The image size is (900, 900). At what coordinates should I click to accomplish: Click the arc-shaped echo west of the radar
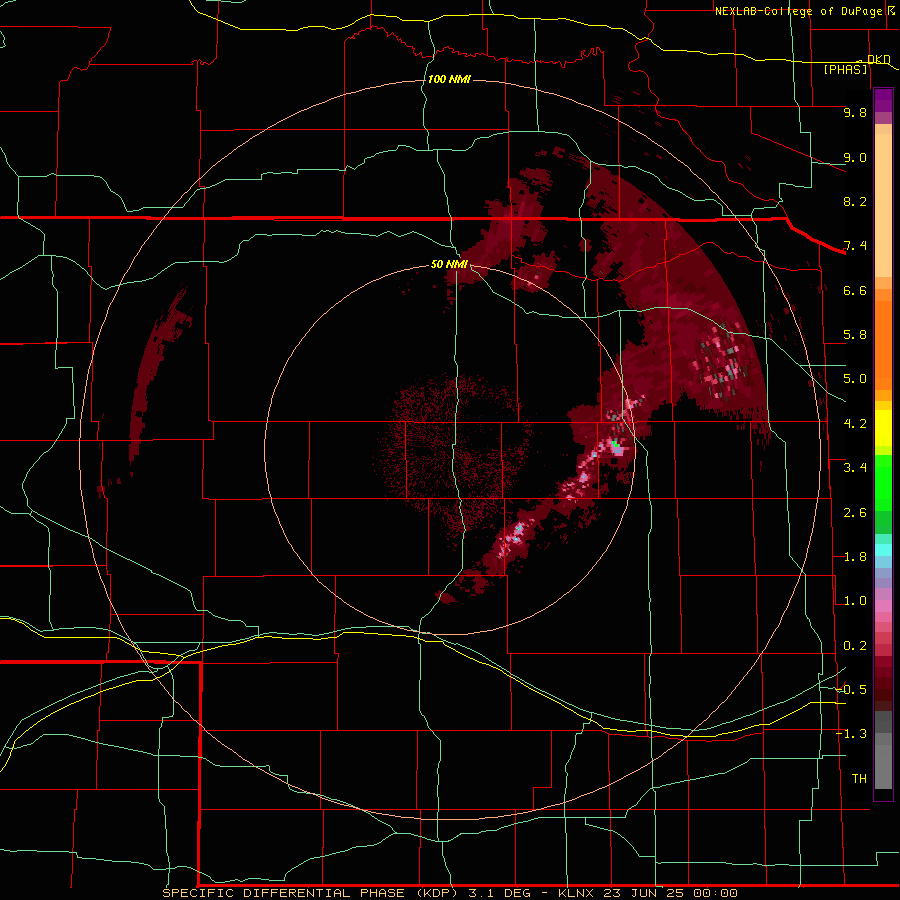(x=158, y=373)
